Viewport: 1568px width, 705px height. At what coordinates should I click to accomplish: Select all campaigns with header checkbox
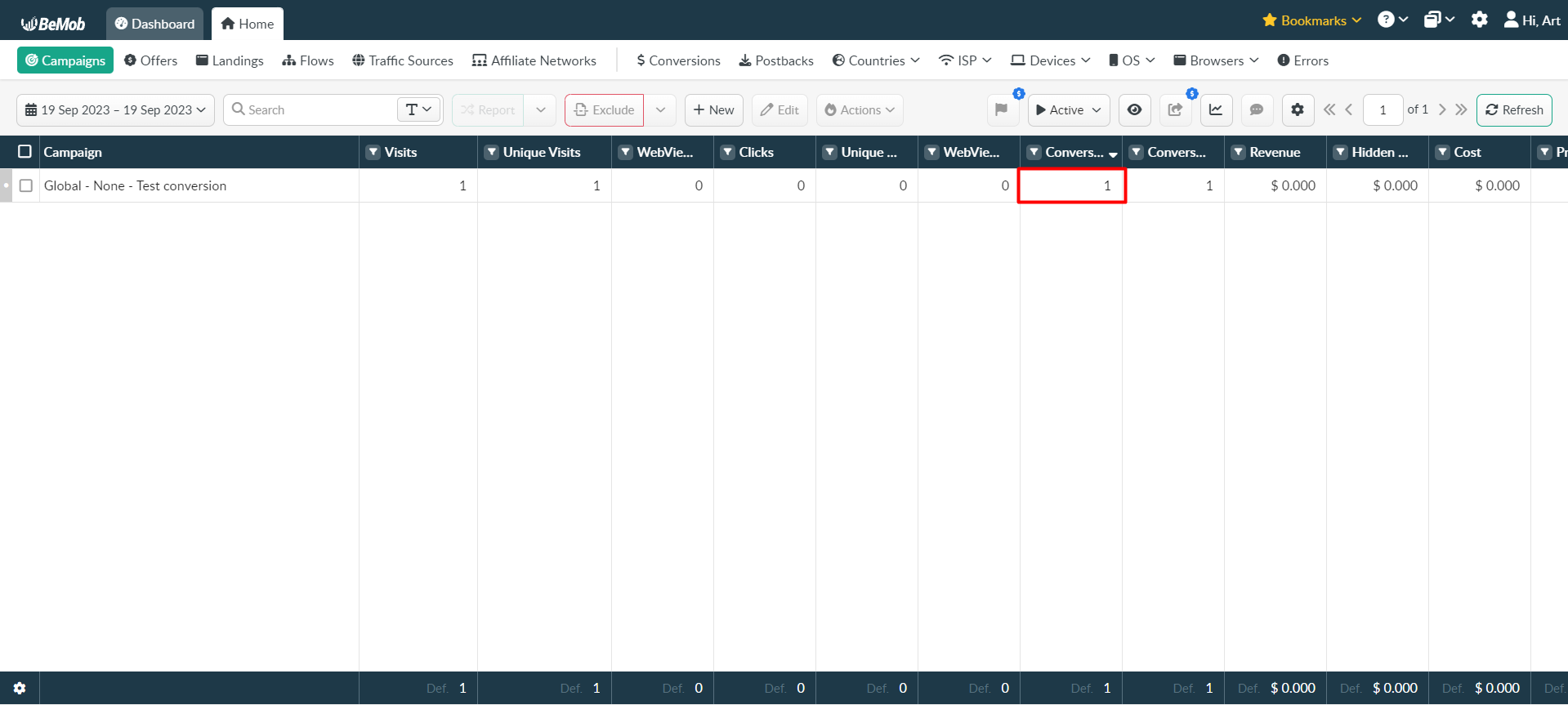click(x=25, y=152)
